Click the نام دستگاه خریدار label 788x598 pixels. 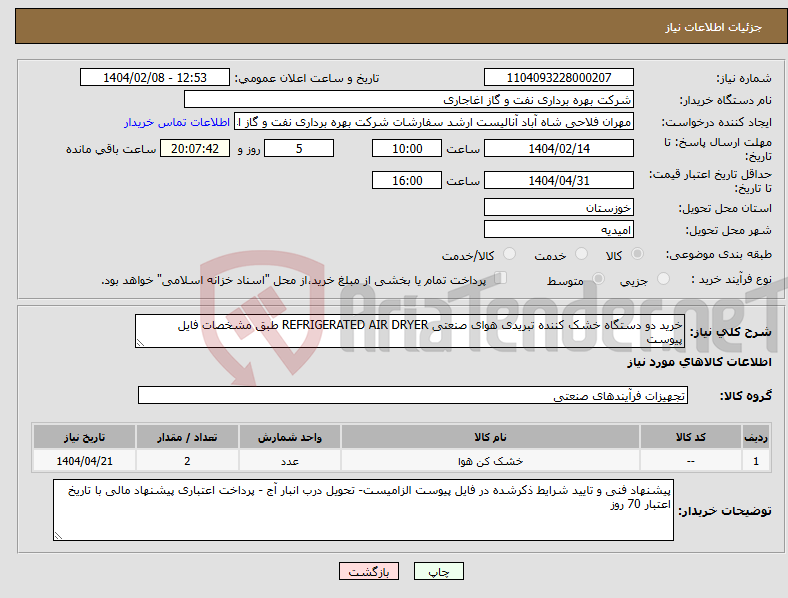point(726,101)
